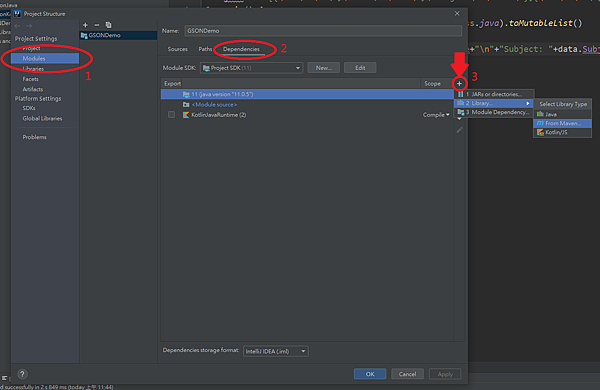
Task: Open Project settings section
Action: (31, 48)
